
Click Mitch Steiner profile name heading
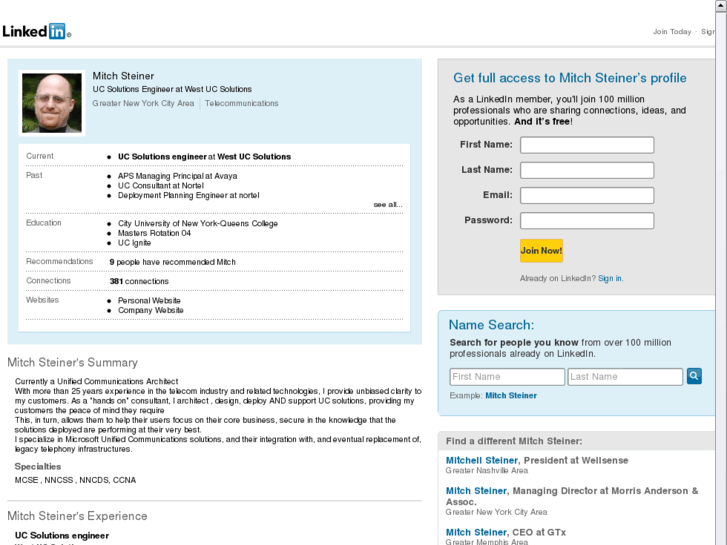[123, 76]
